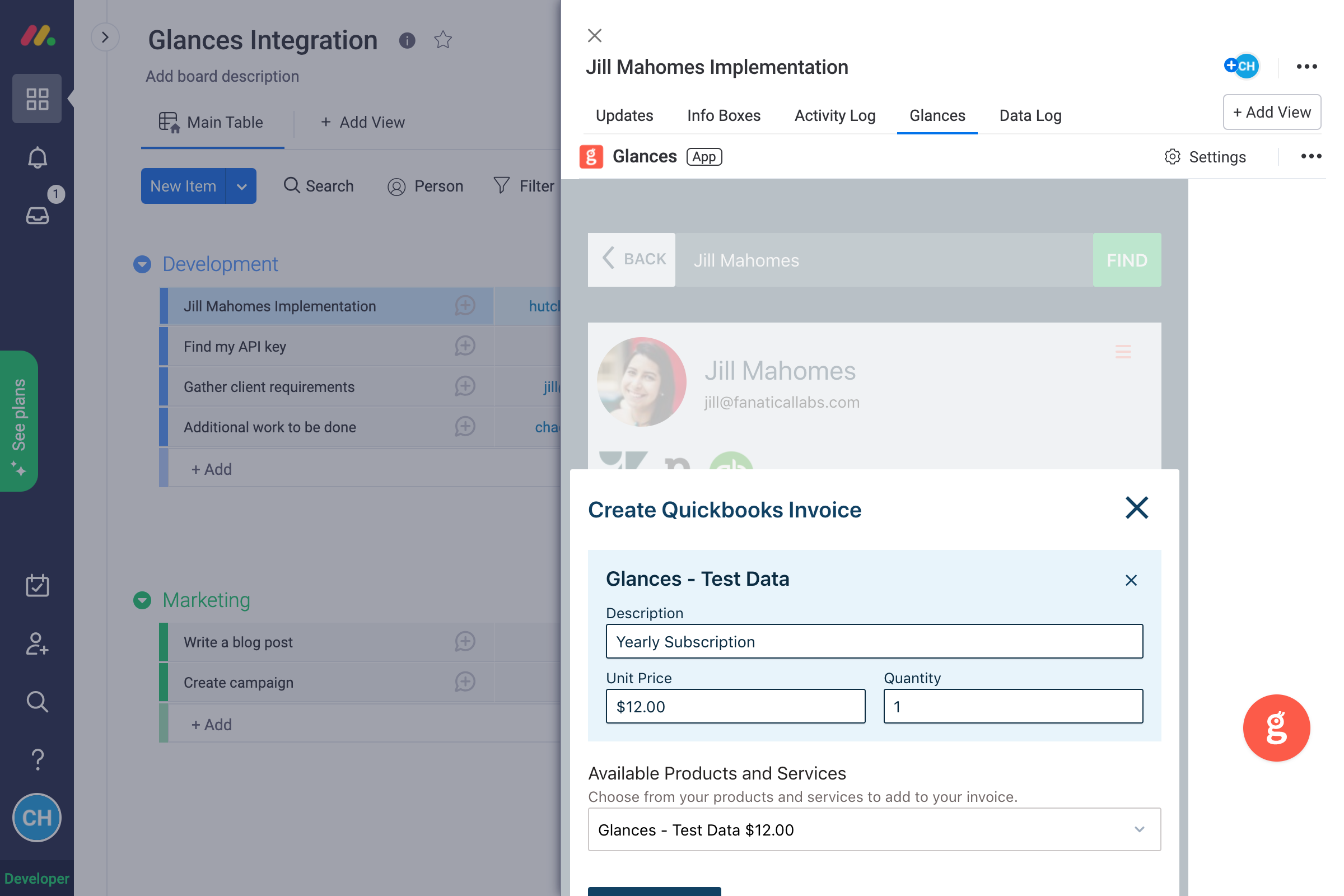This screenshot has width=1344, height=896.
Task: Open Glances Settings
Action: click(1205, 157)
